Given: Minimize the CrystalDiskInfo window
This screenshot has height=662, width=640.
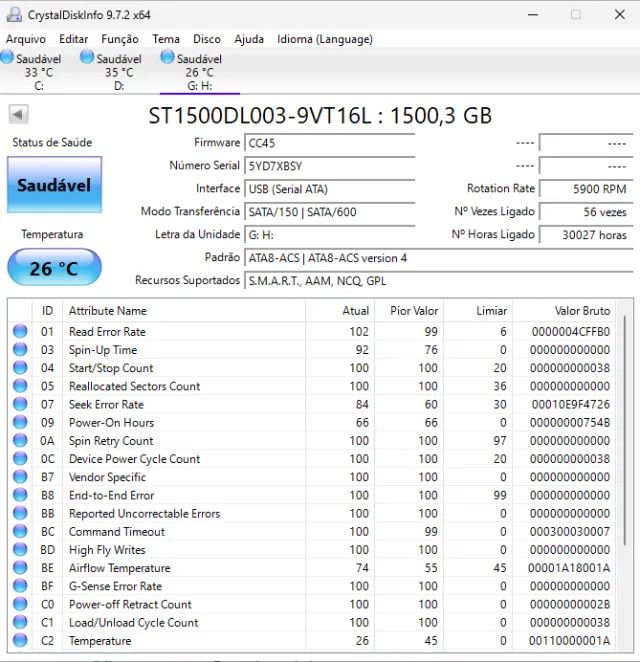Looking at the screenshot, I should 533,15.
